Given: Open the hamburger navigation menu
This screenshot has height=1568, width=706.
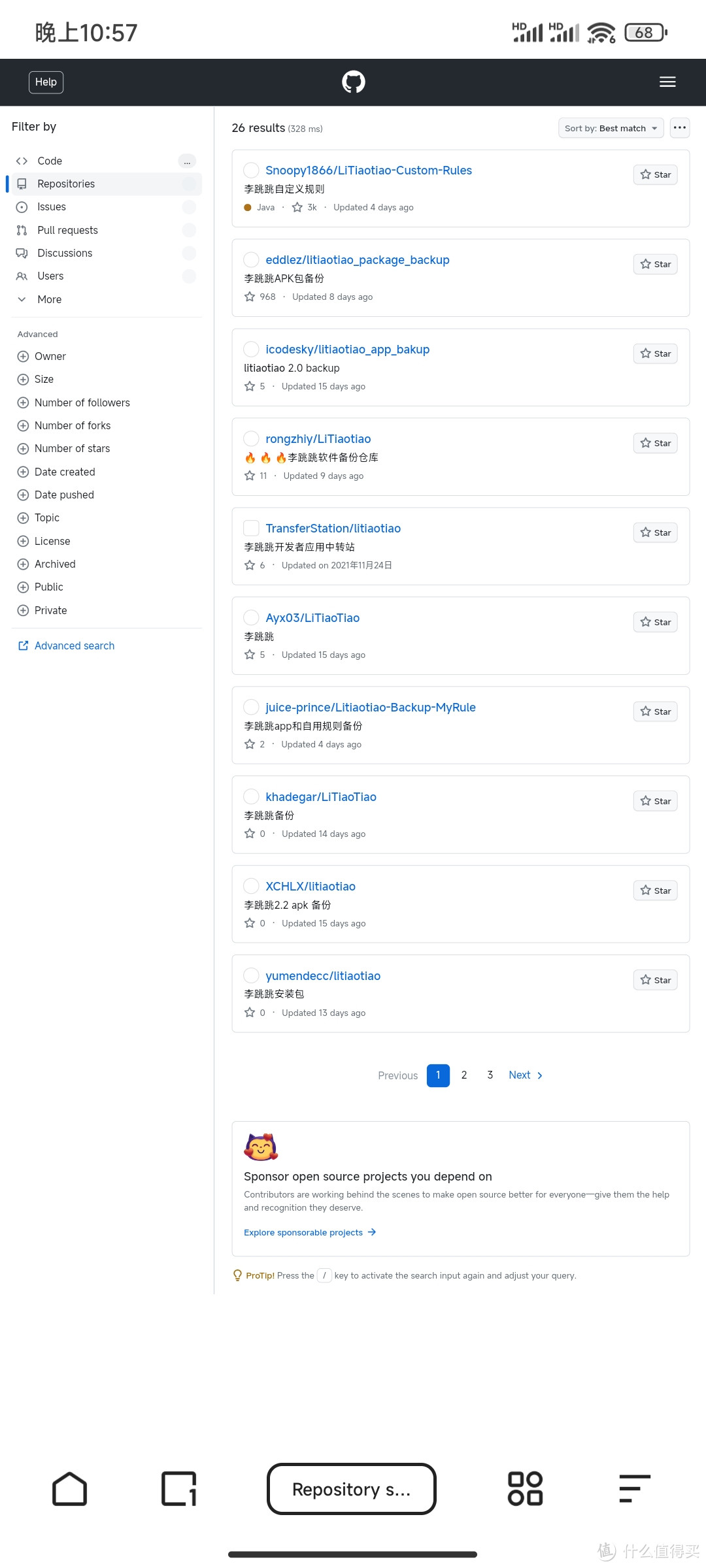Looking at the screenshot, I should 667,82.
